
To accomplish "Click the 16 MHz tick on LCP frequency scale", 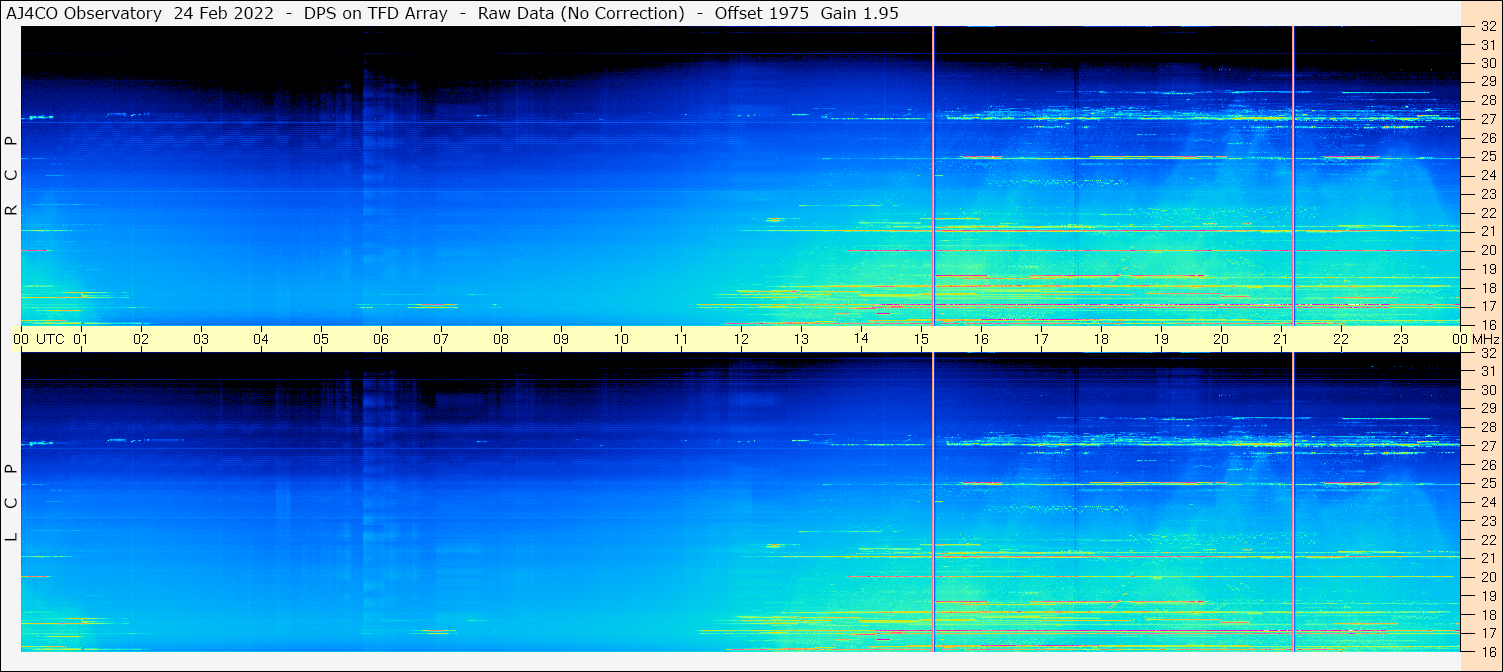I will [1488, 651].
